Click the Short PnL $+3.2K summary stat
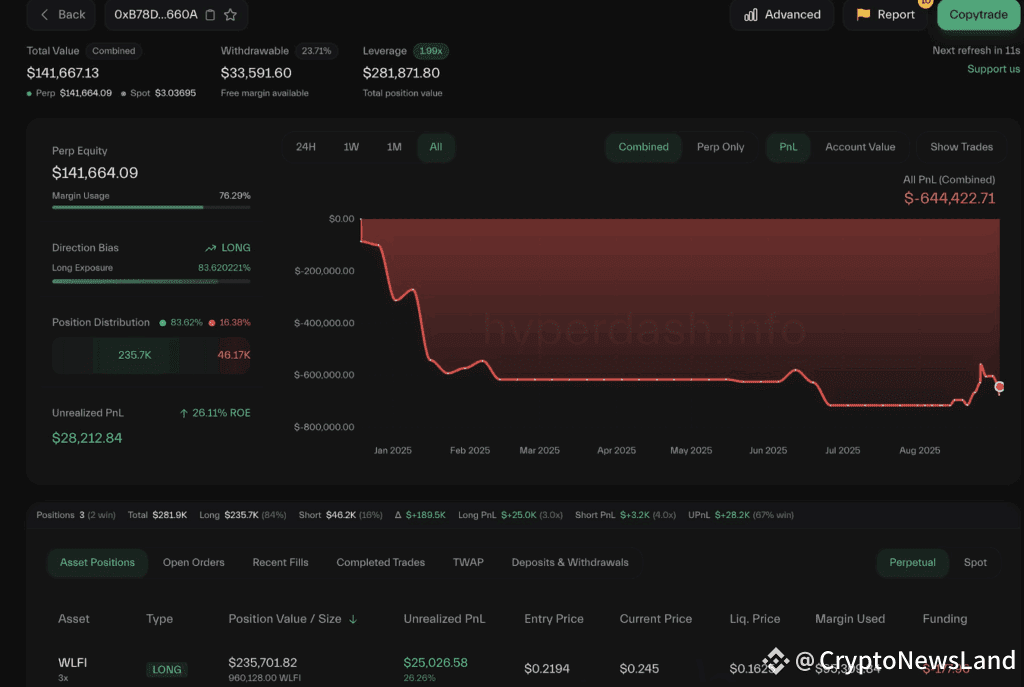Viewport: 1024px width, 687px height. coord(625,515)
